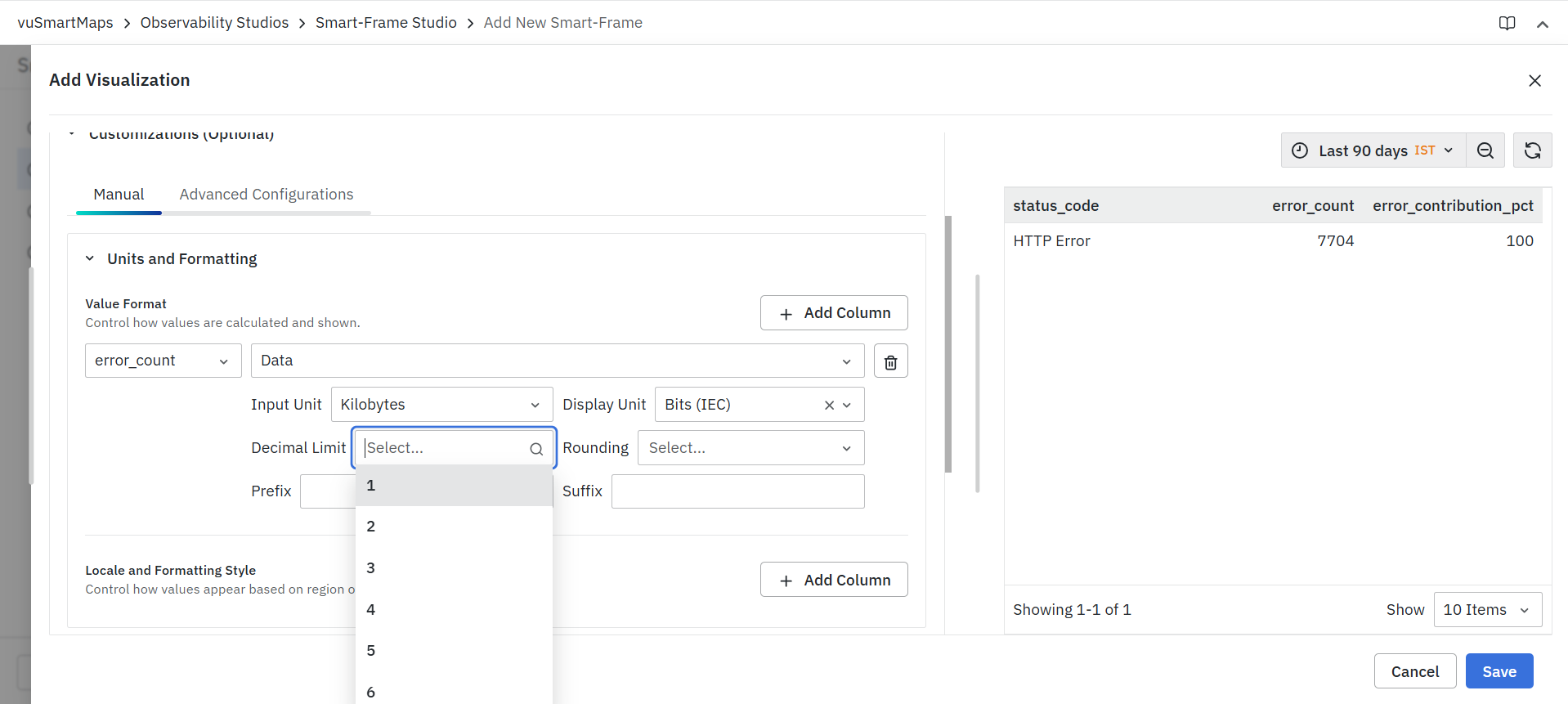Go to Observability Studios breadcrumb
The image size is (1568, 704).
[214, 23]
